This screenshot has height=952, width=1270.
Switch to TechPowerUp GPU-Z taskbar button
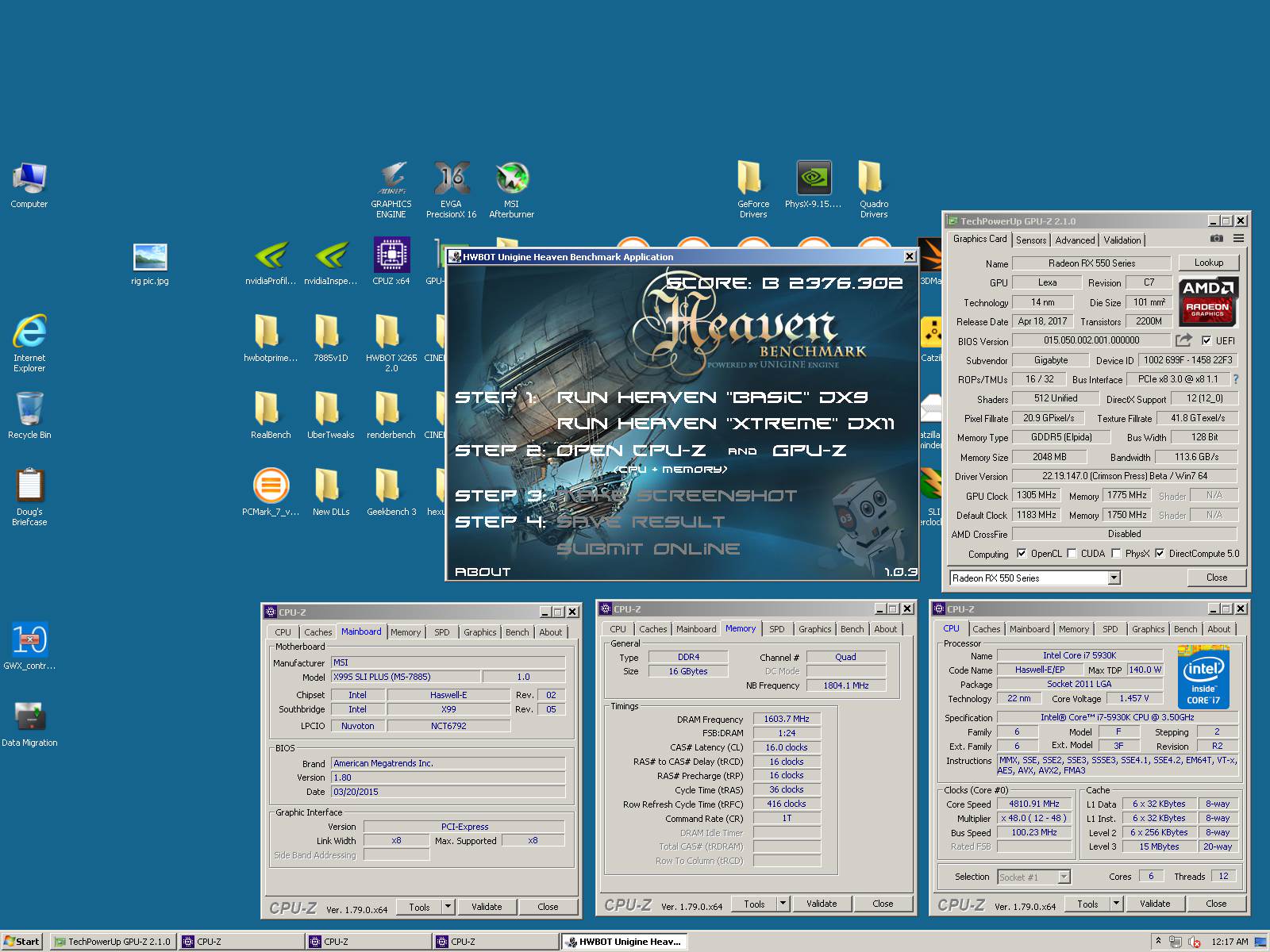click(113, 942)
